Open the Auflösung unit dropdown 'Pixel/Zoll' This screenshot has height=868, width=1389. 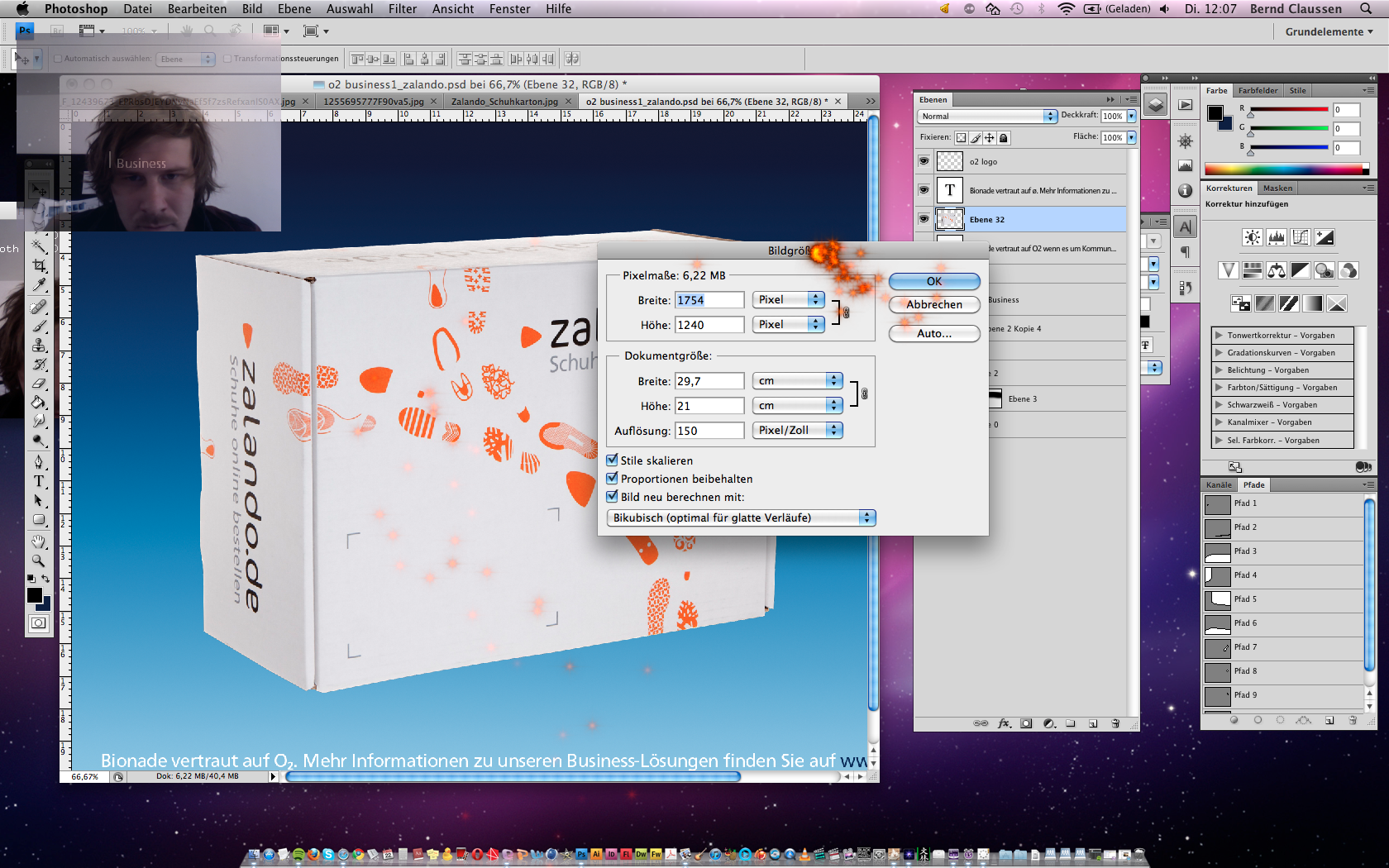[797, 431]
